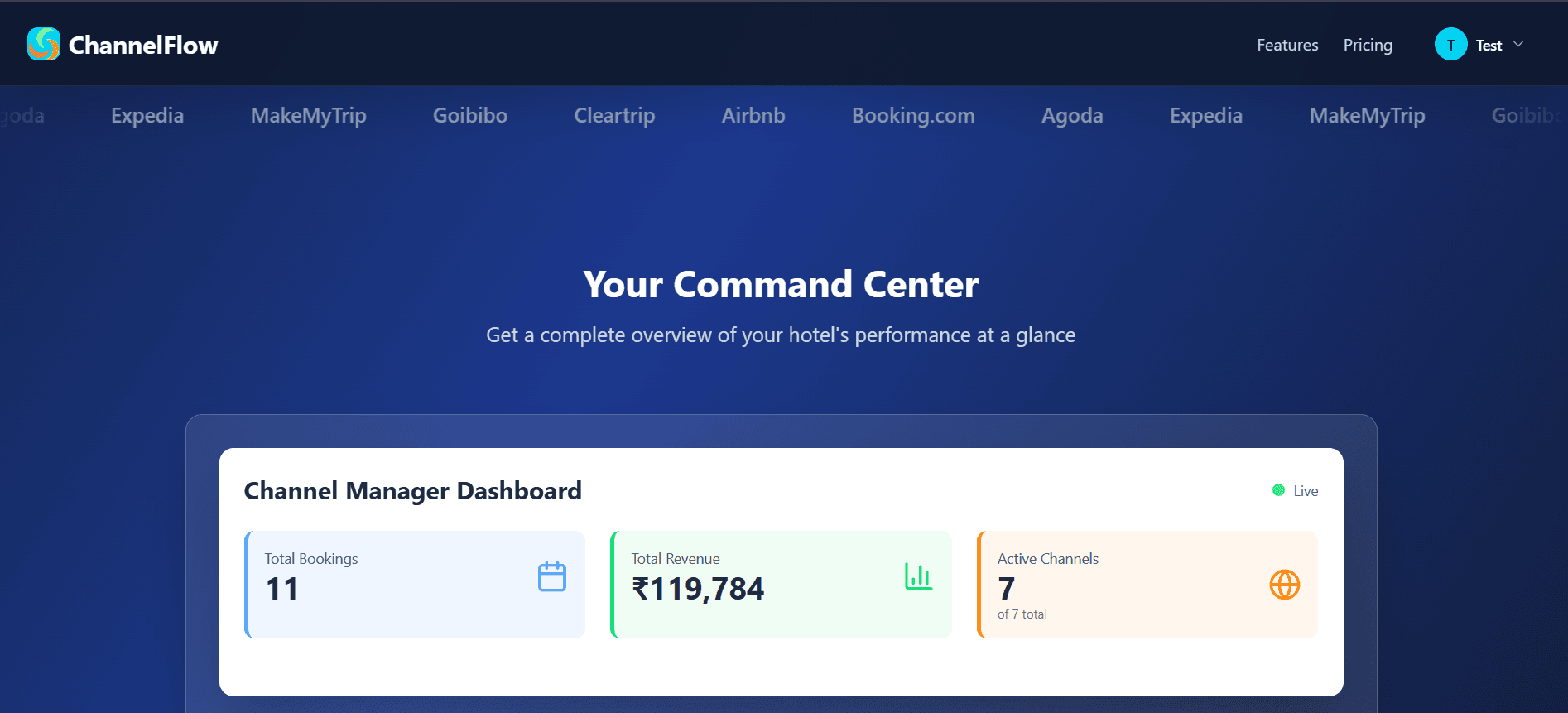This screenshot has width=1568, height=713.
Task: Click the Channel Manager Dashboard heading
Action: pyautogui.click(x=412, y=491)
